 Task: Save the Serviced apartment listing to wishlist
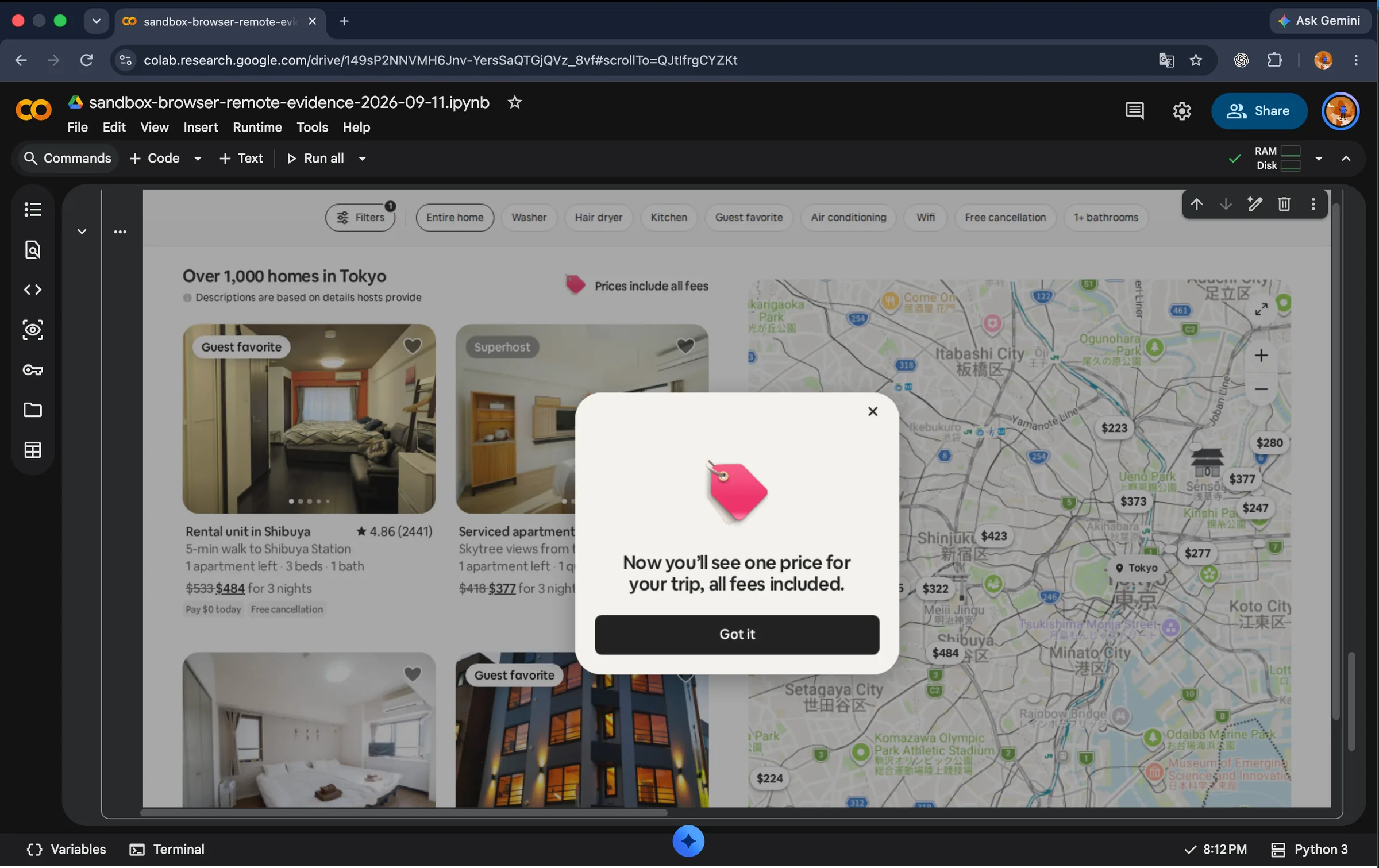point(685,346)
